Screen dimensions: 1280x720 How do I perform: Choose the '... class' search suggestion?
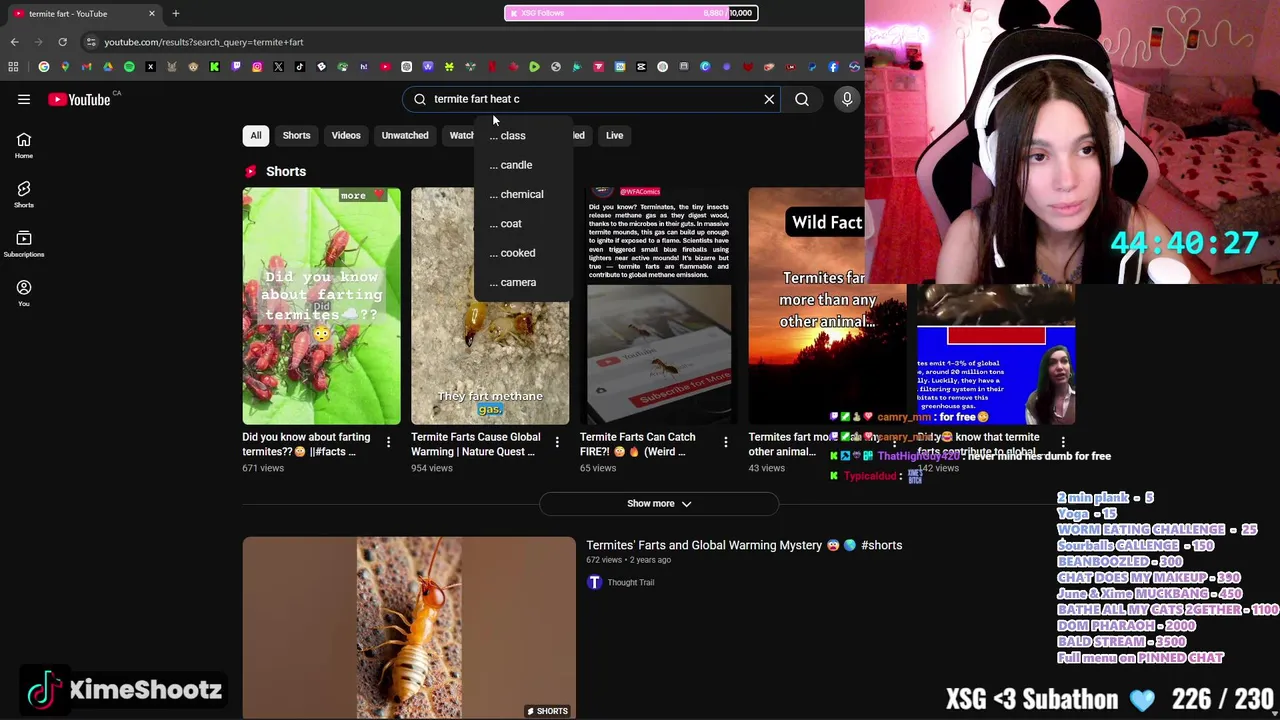pyautogui.click(x=523, y=135)
